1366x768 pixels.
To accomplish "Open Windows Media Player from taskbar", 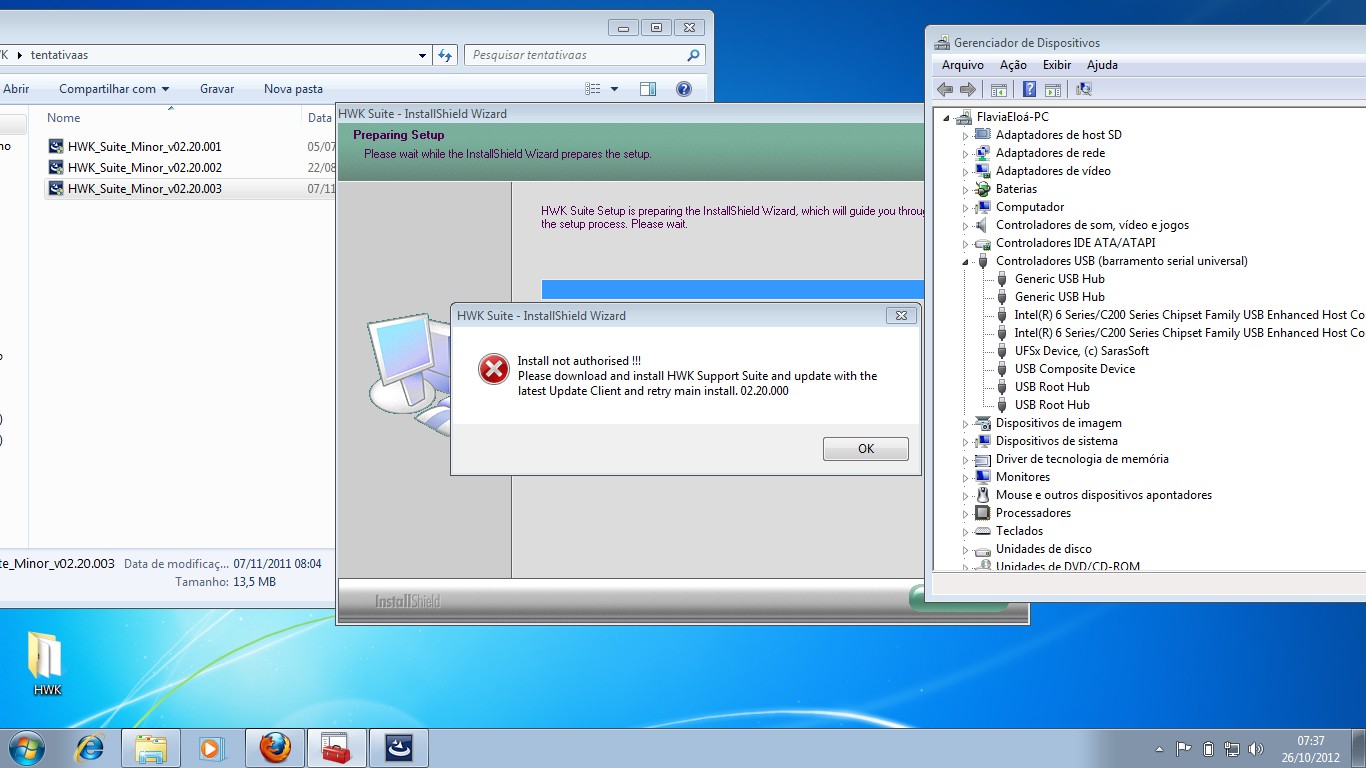I will (x=212, y=748).
